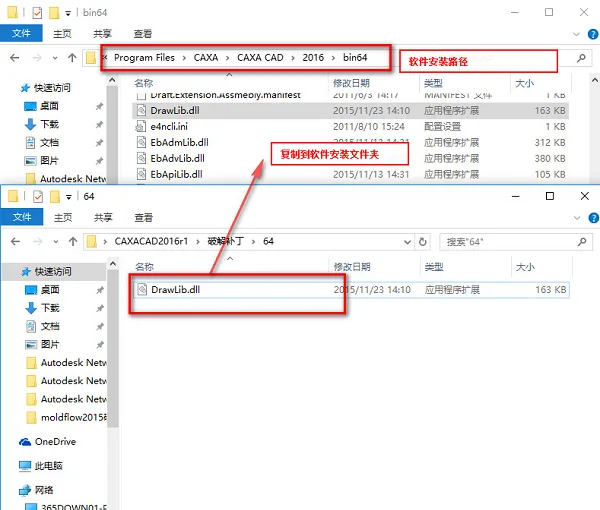The height and width of the screenshot is (510, 600).
Task: Open 文件 menu in the 64 window
Action: click(22, 217)
